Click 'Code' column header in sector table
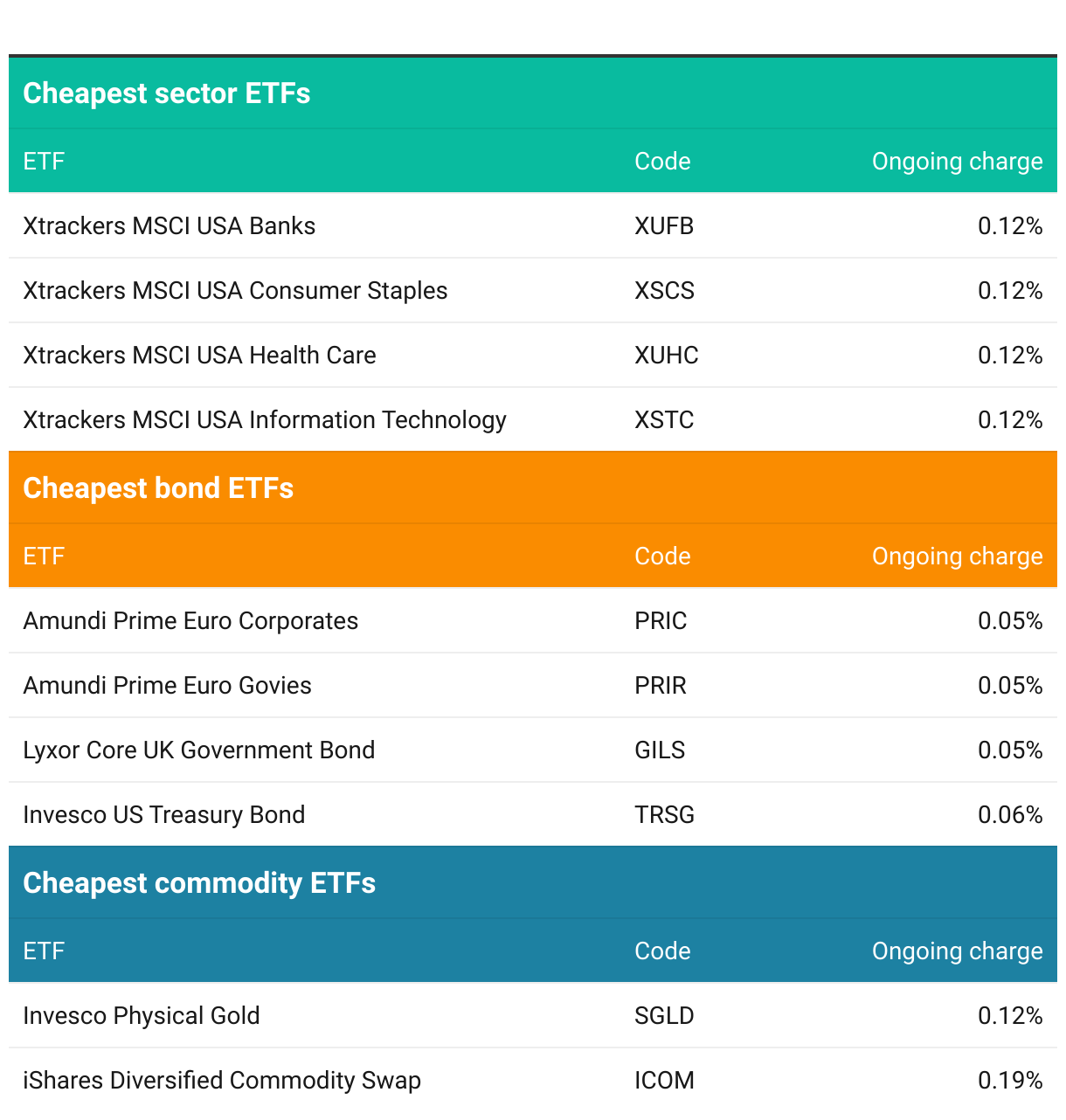This screenshot has height=1120, width=1066. point(662,162)
